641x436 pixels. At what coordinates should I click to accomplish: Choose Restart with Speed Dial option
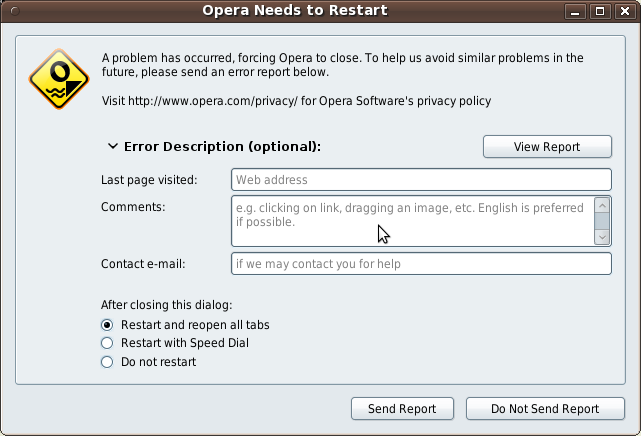tap(108, 343)
